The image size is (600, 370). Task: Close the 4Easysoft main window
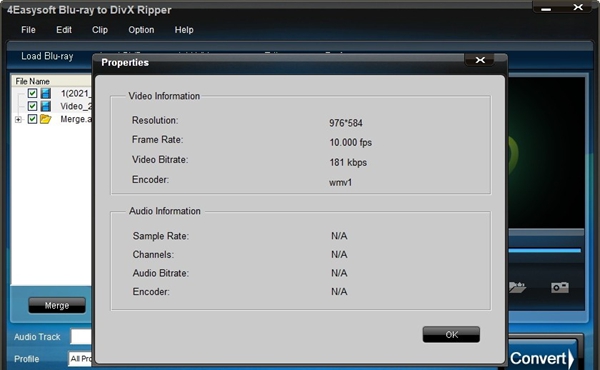tap(578, 7)
